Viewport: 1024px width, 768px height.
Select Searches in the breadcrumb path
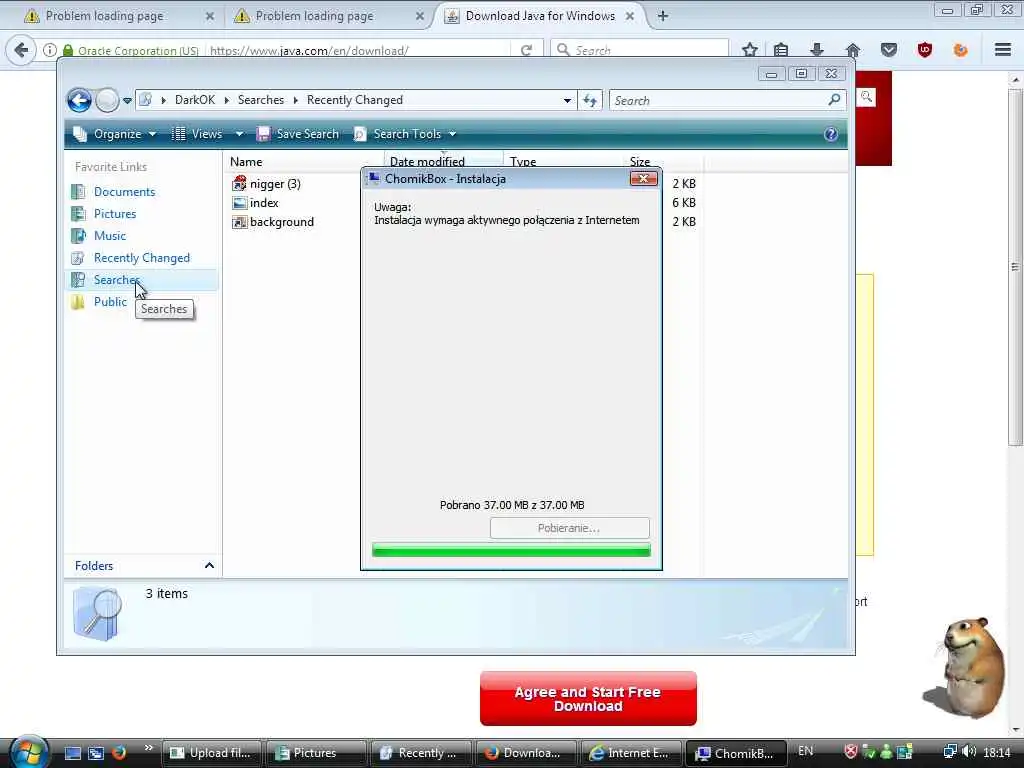[261, 100]
